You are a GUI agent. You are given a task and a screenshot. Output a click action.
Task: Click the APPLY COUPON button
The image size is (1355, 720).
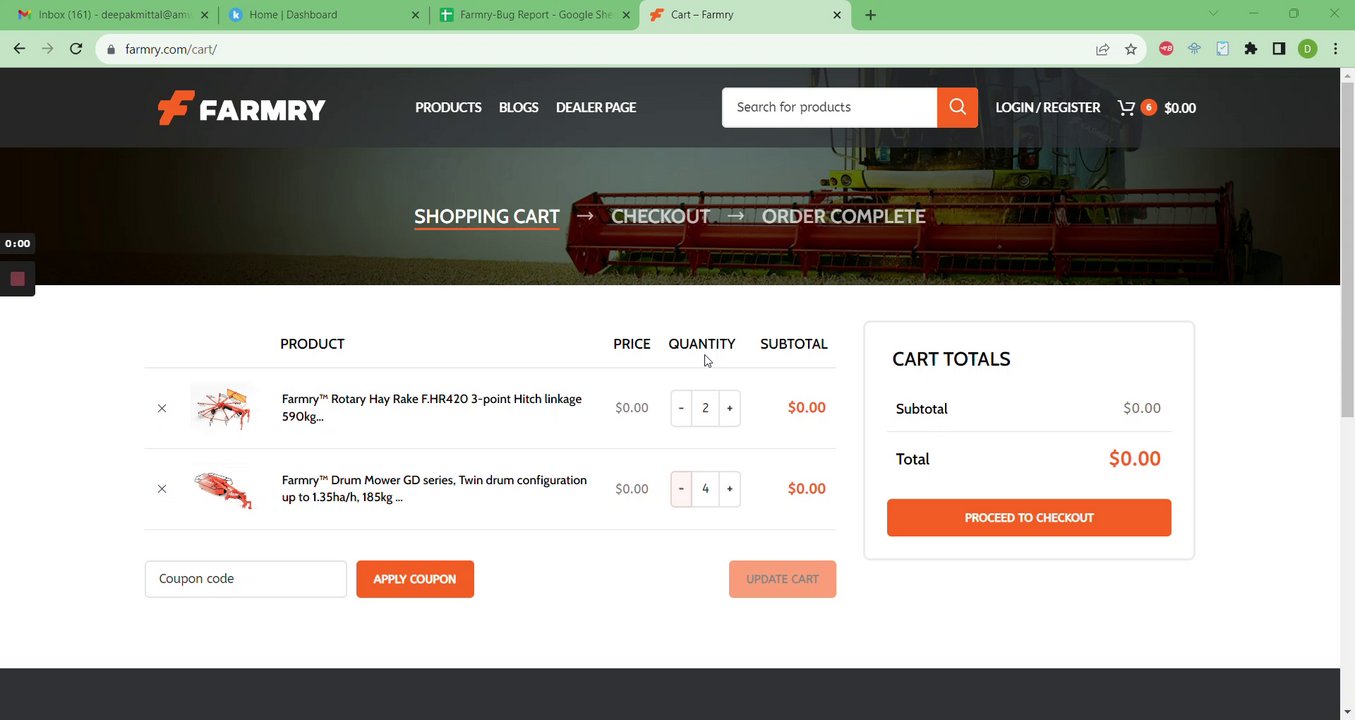[415, 579]
